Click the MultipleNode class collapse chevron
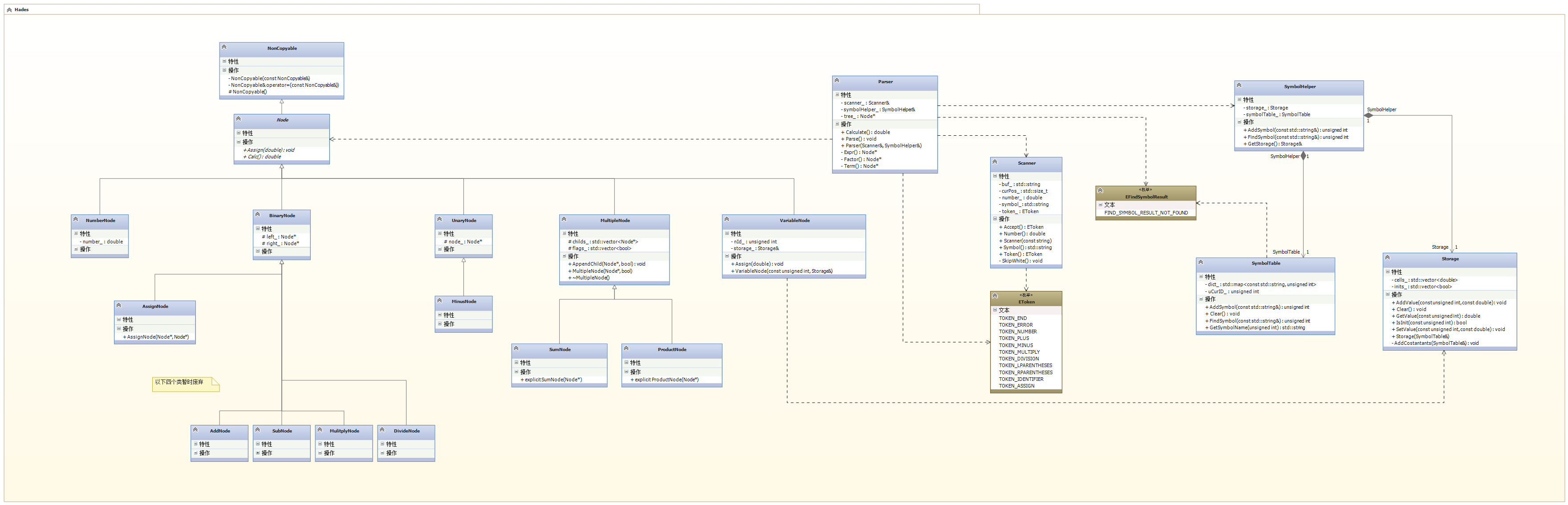 click(564, 219)
